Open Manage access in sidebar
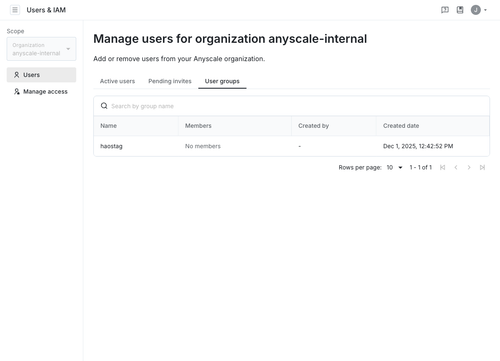This screenshot has height=361, width=500. (41, 91)
